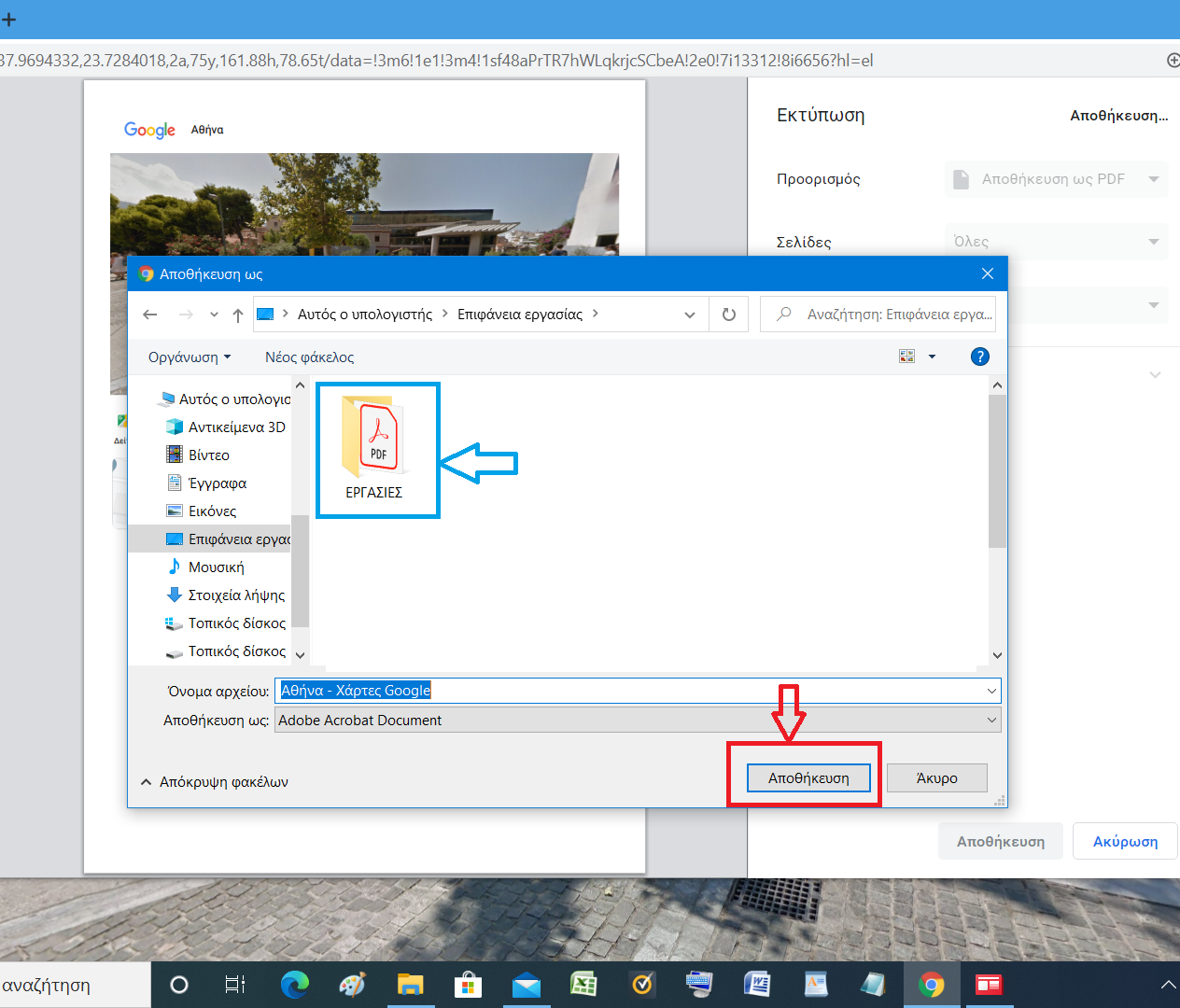Click Νέος φάκελος to create folder
1180x1008 pixels.
[x=309, y=357]
